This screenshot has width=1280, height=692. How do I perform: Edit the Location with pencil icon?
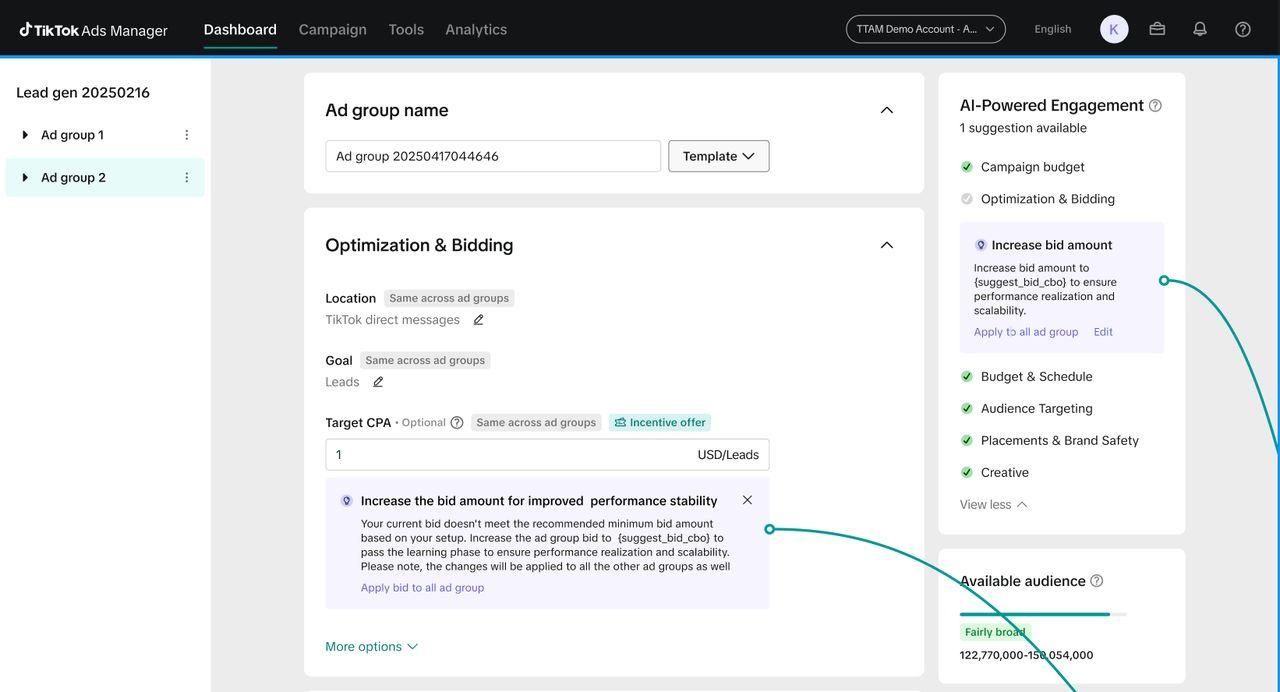click(478, 320)
